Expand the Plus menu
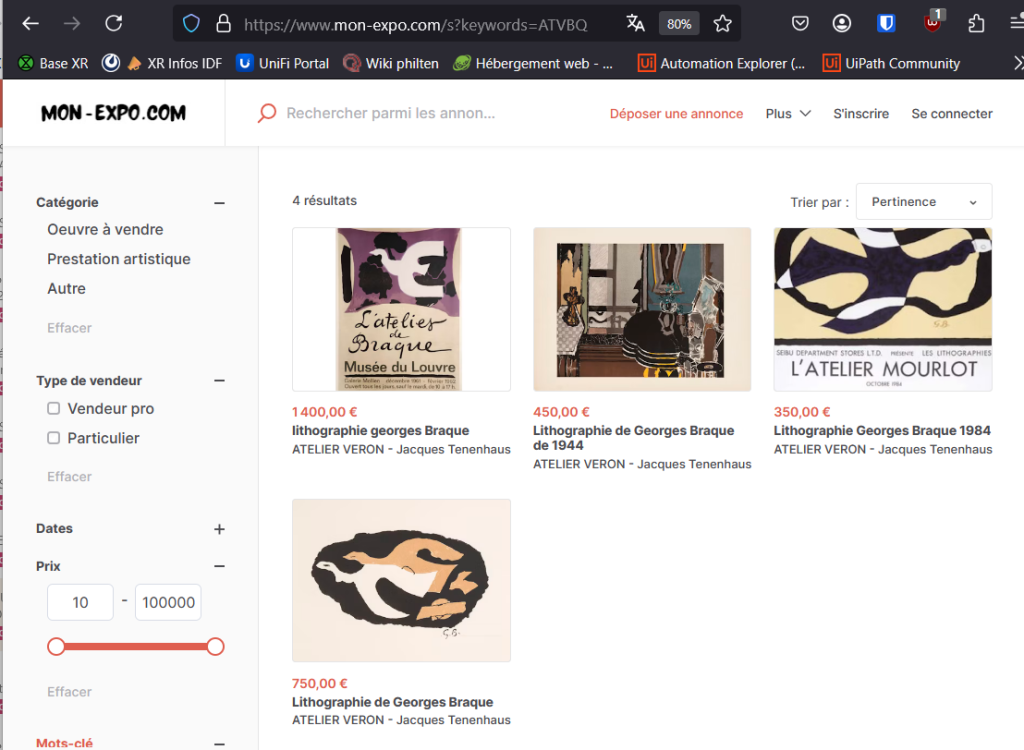Viewport: 1024px width, 750px height. coord(788,114)
